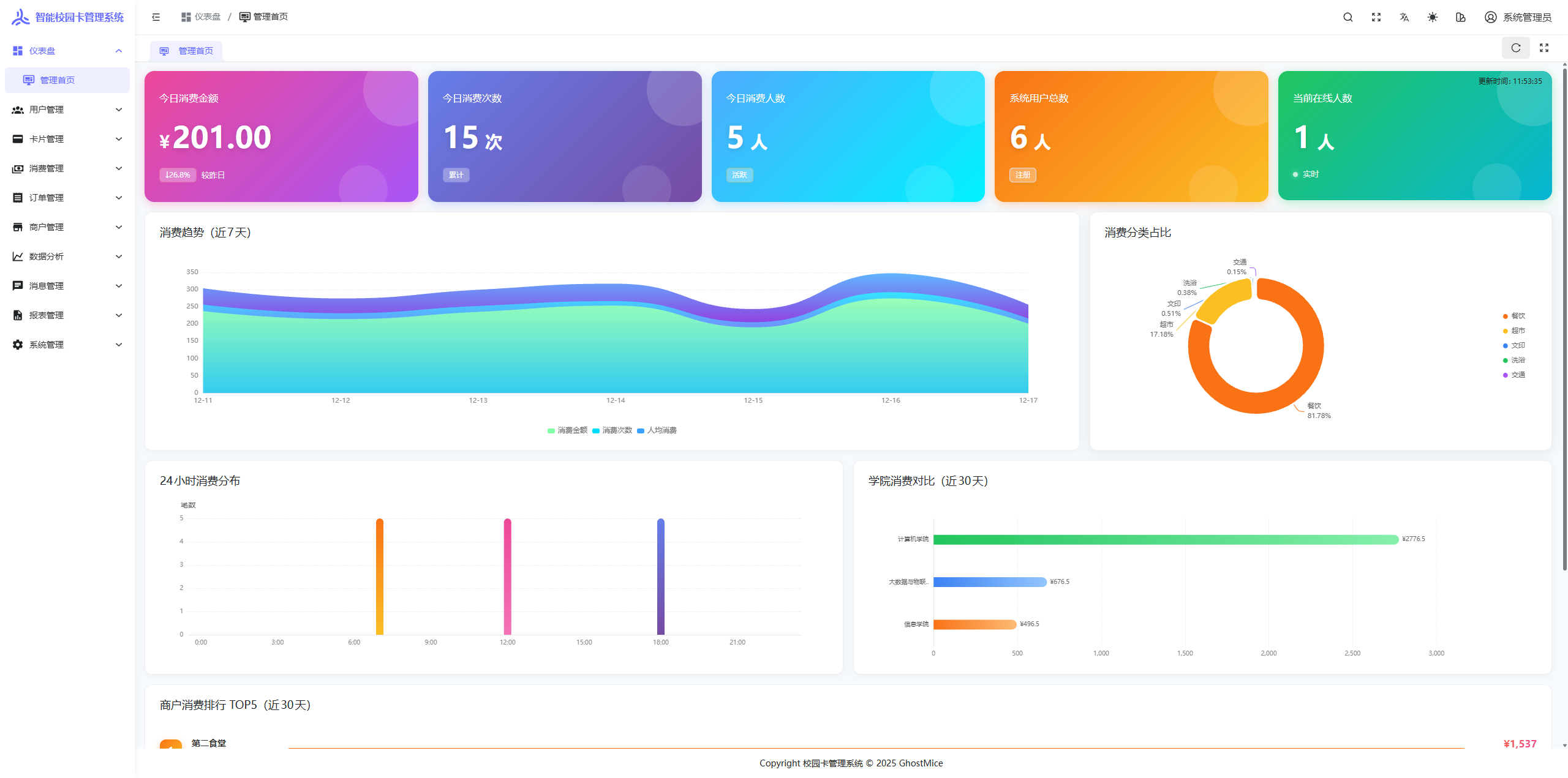The image size is (1568, 778).
Task: Open the theme settings icon
Action: 1460,17
